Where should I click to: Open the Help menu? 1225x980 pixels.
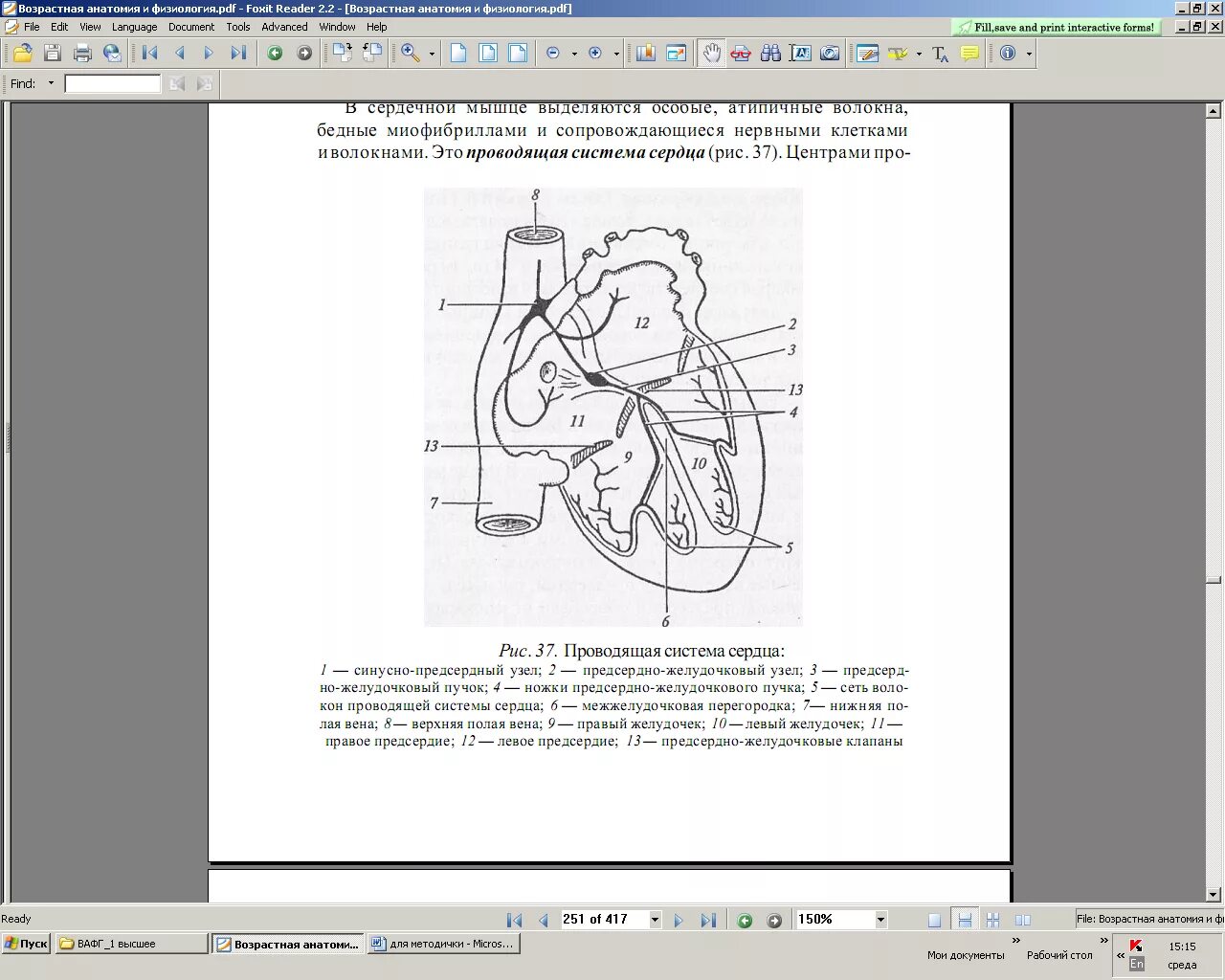pyautogui.click(x=377, y=27)
